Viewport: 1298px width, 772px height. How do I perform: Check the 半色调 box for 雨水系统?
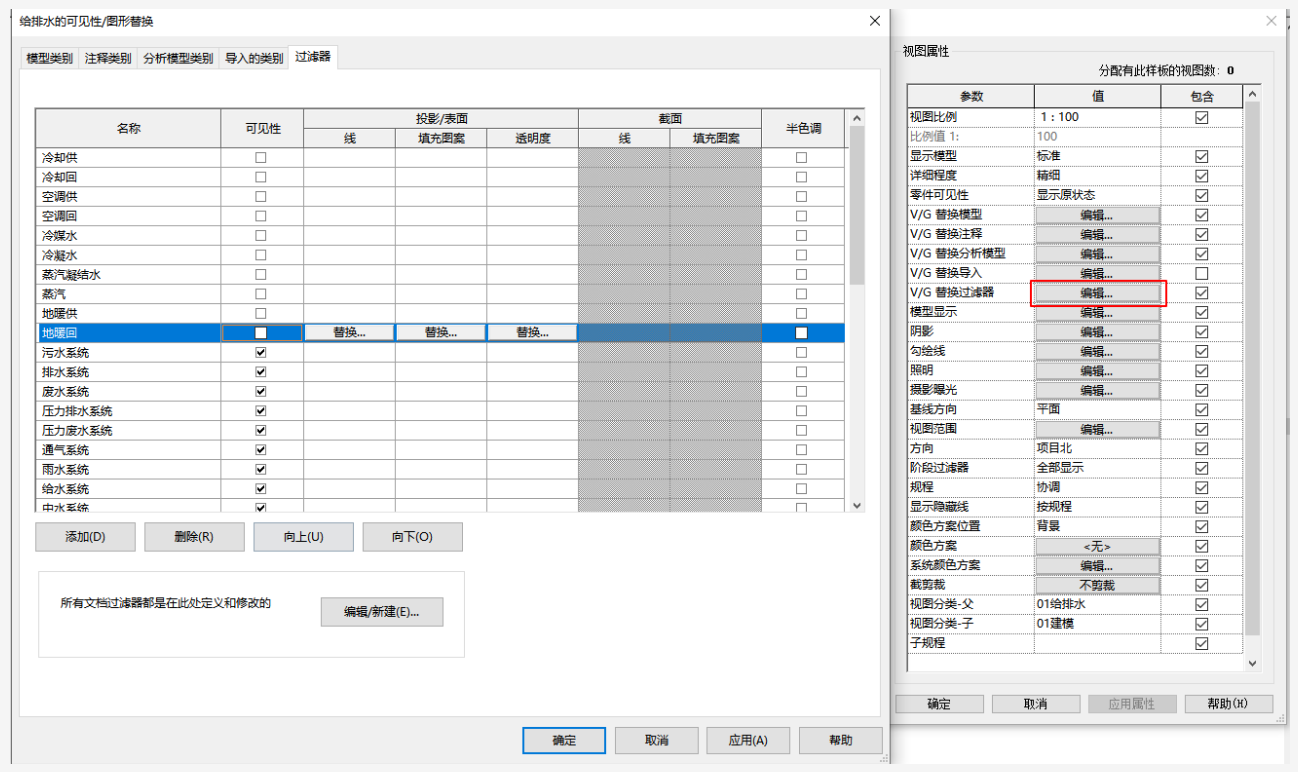click(x=801, y=470)
